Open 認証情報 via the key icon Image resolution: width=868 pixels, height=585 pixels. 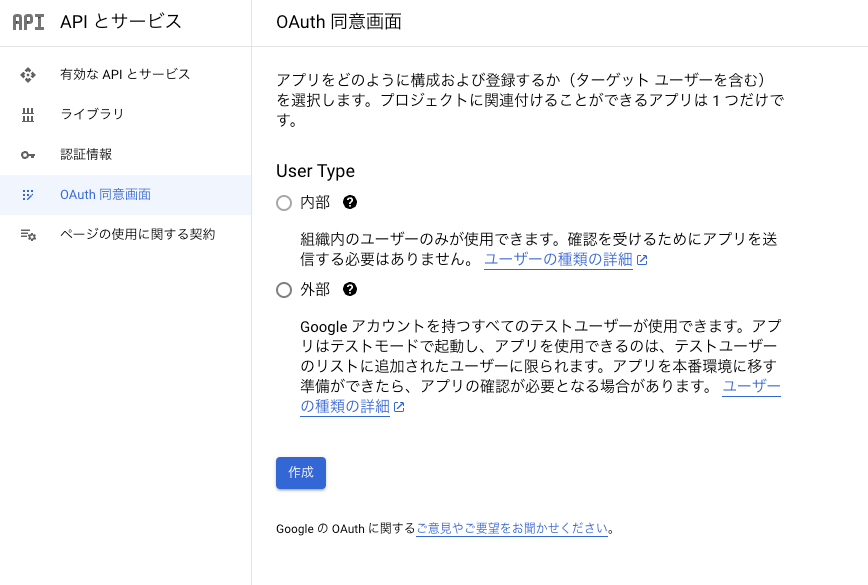[29, 154]
